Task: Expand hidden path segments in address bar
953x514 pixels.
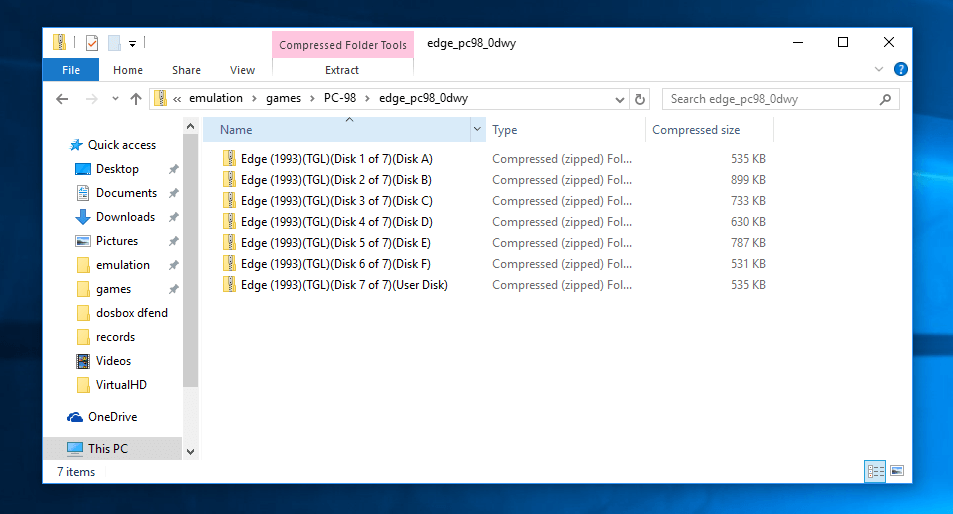Action: click(x=177, y=99)
